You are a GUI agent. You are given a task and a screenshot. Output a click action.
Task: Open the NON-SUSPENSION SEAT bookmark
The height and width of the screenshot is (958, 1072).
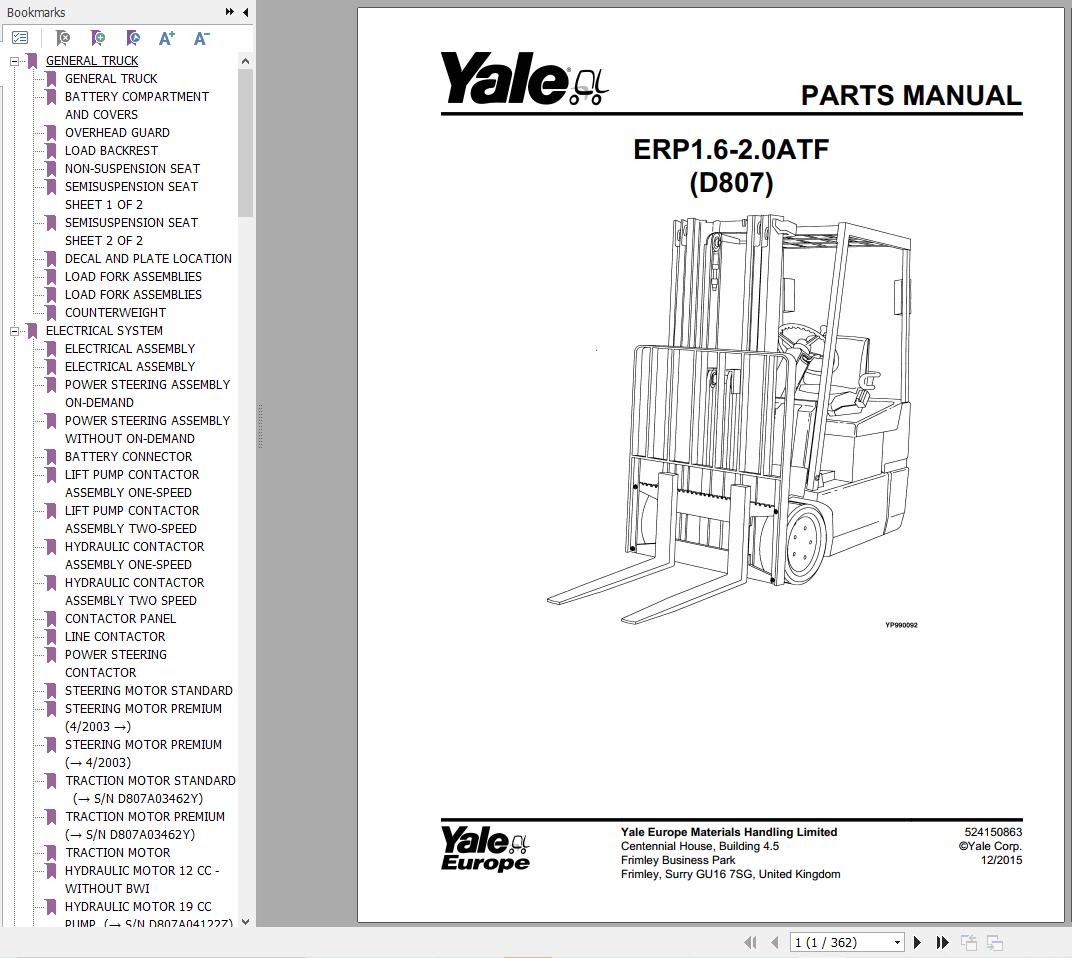point(132,168)
